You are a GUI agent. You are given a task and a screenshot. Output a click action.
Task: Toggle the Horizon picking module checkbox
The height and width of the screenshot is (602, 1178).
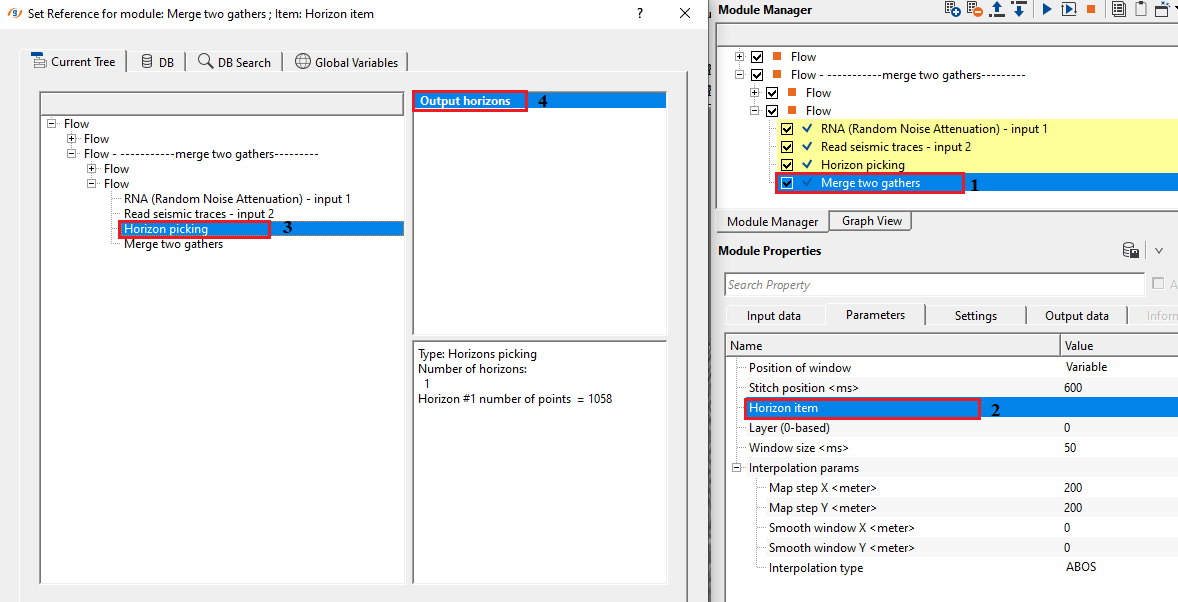(x=787, y=165)
